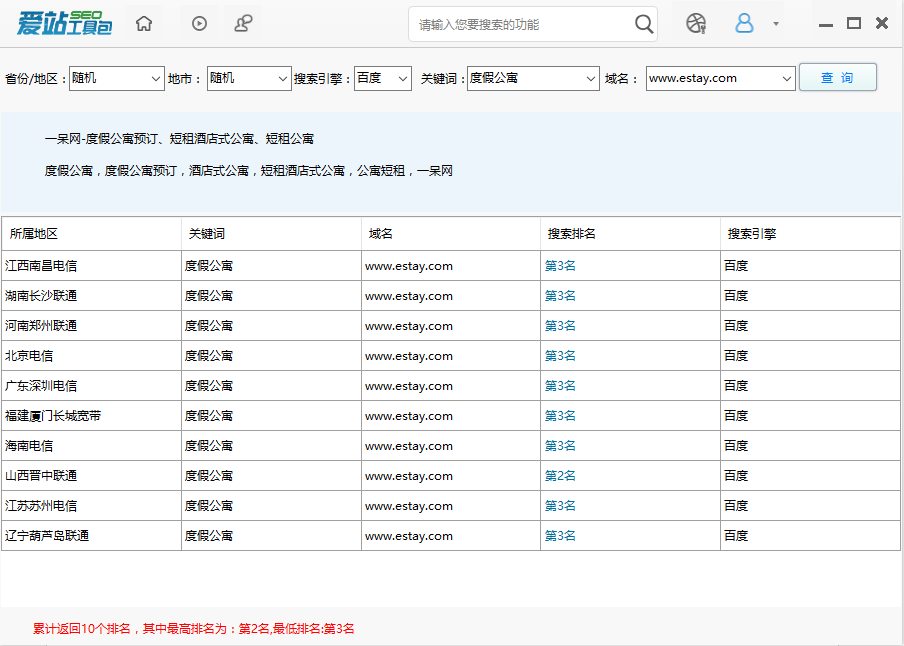904x646 pixels.
Task: Click the 爱站SEO工具包 logo
Action: [65, 22]
